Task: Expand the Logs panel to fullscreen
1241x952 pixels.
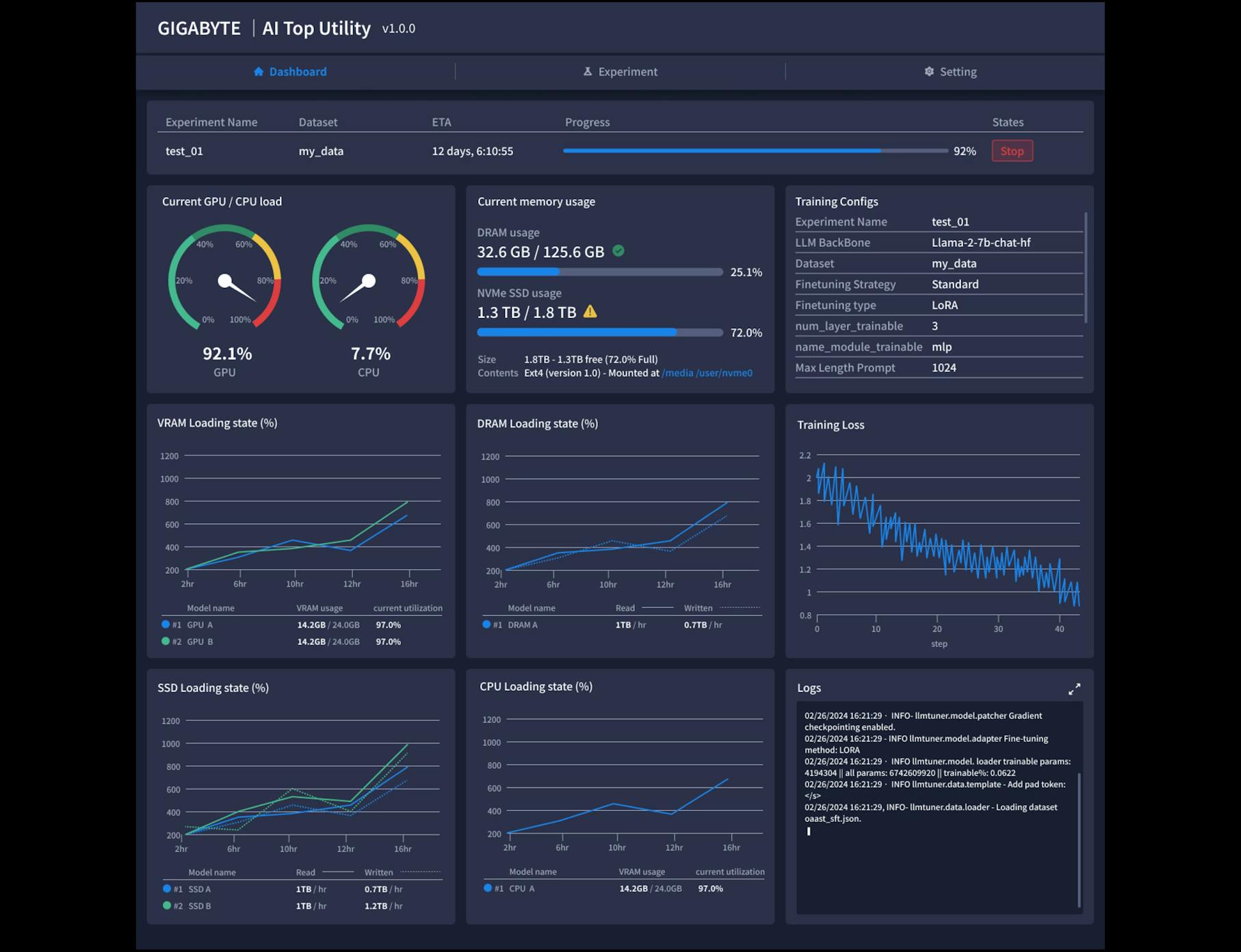Action: click(x=1075, y=689)
